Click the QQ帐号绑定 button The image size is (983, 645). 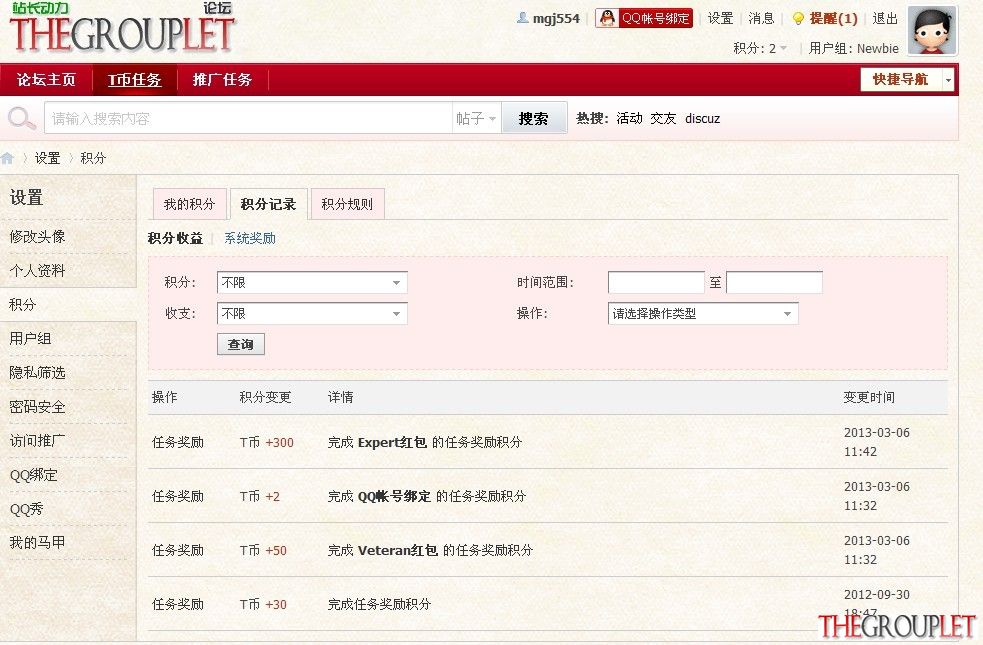click(x=644, y=18)
